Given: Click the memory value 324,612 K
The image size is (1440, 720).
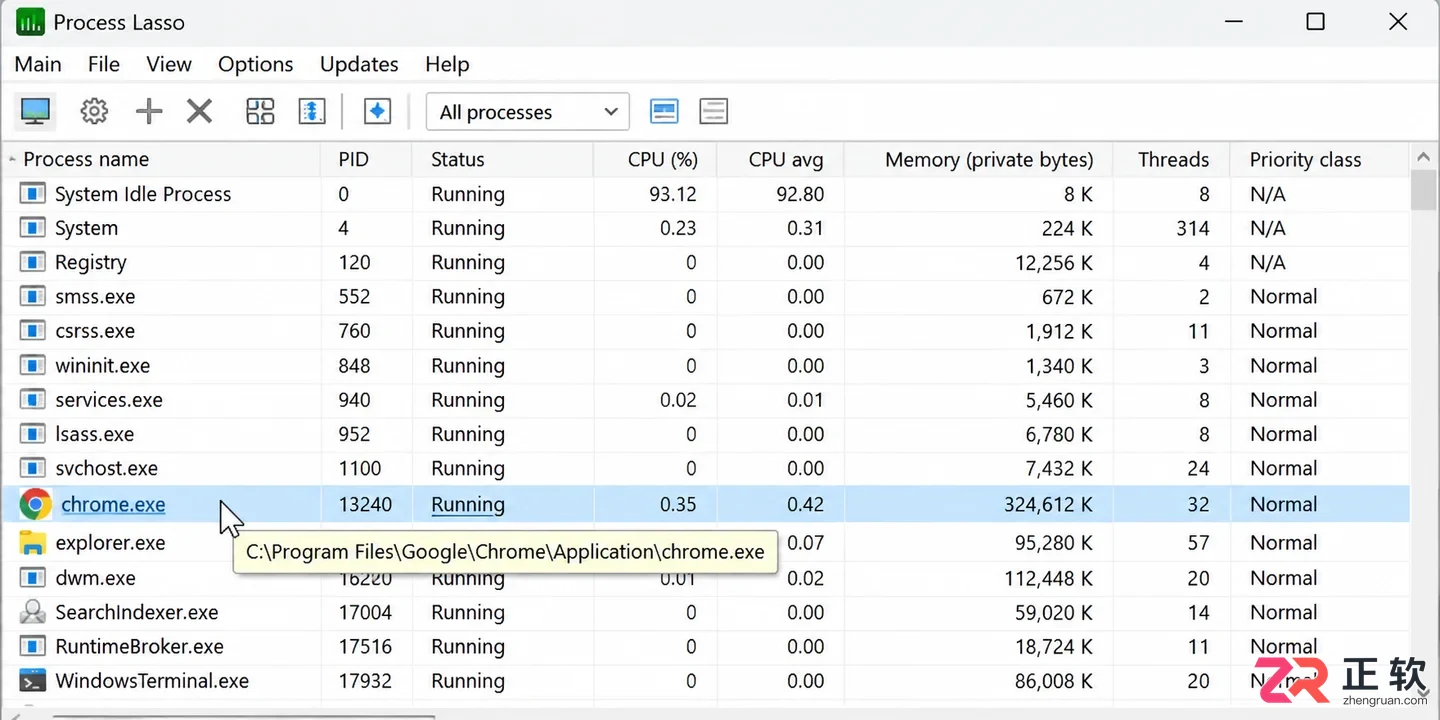Looking at the screenshot, I should coord(1048,505).
